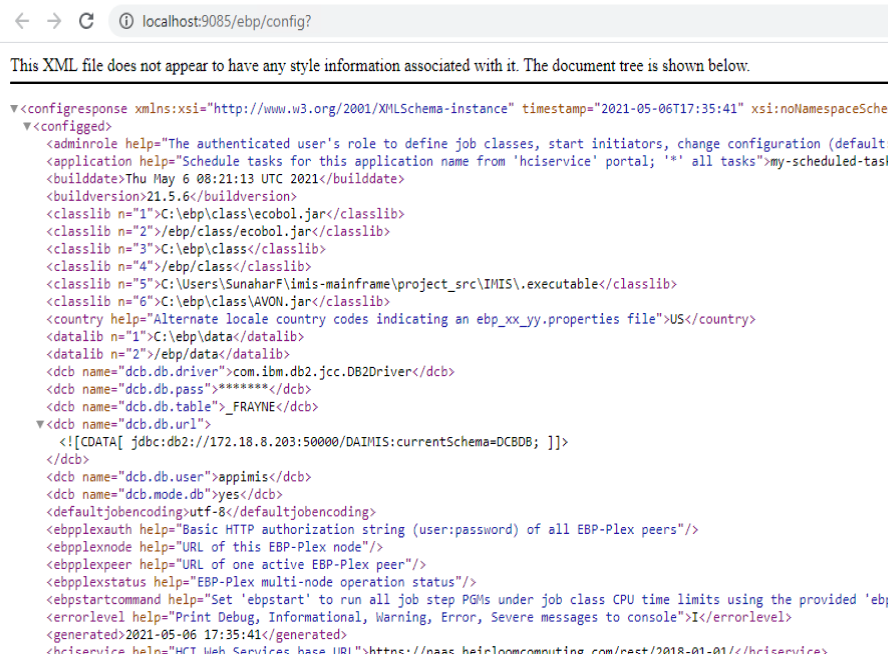Click defaultjobencoding utf-8 line
This screenshot has width=888, height=654.
(x=211, y=512)
